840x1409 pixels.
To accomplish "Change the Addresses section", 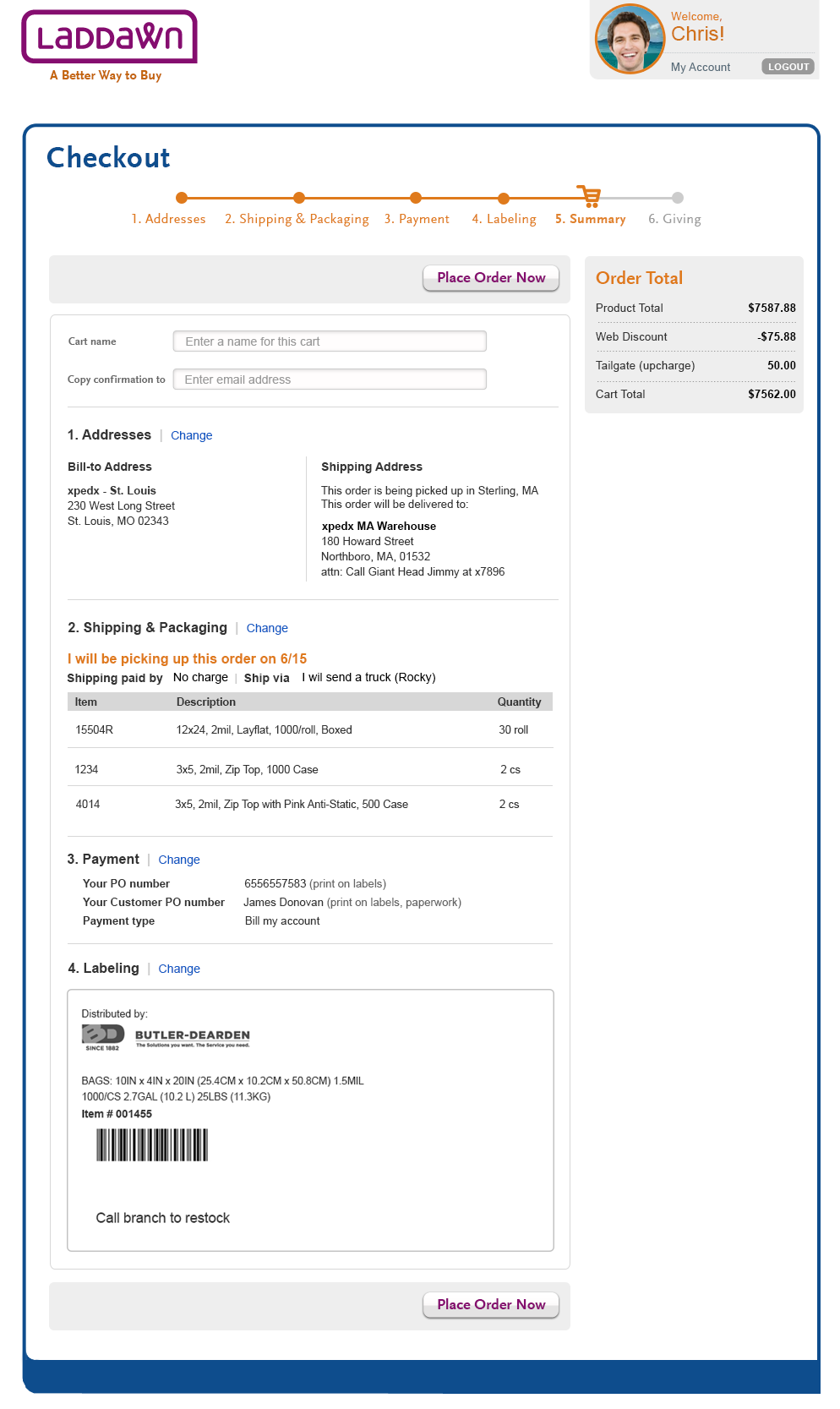I will (x=192, y=435).
